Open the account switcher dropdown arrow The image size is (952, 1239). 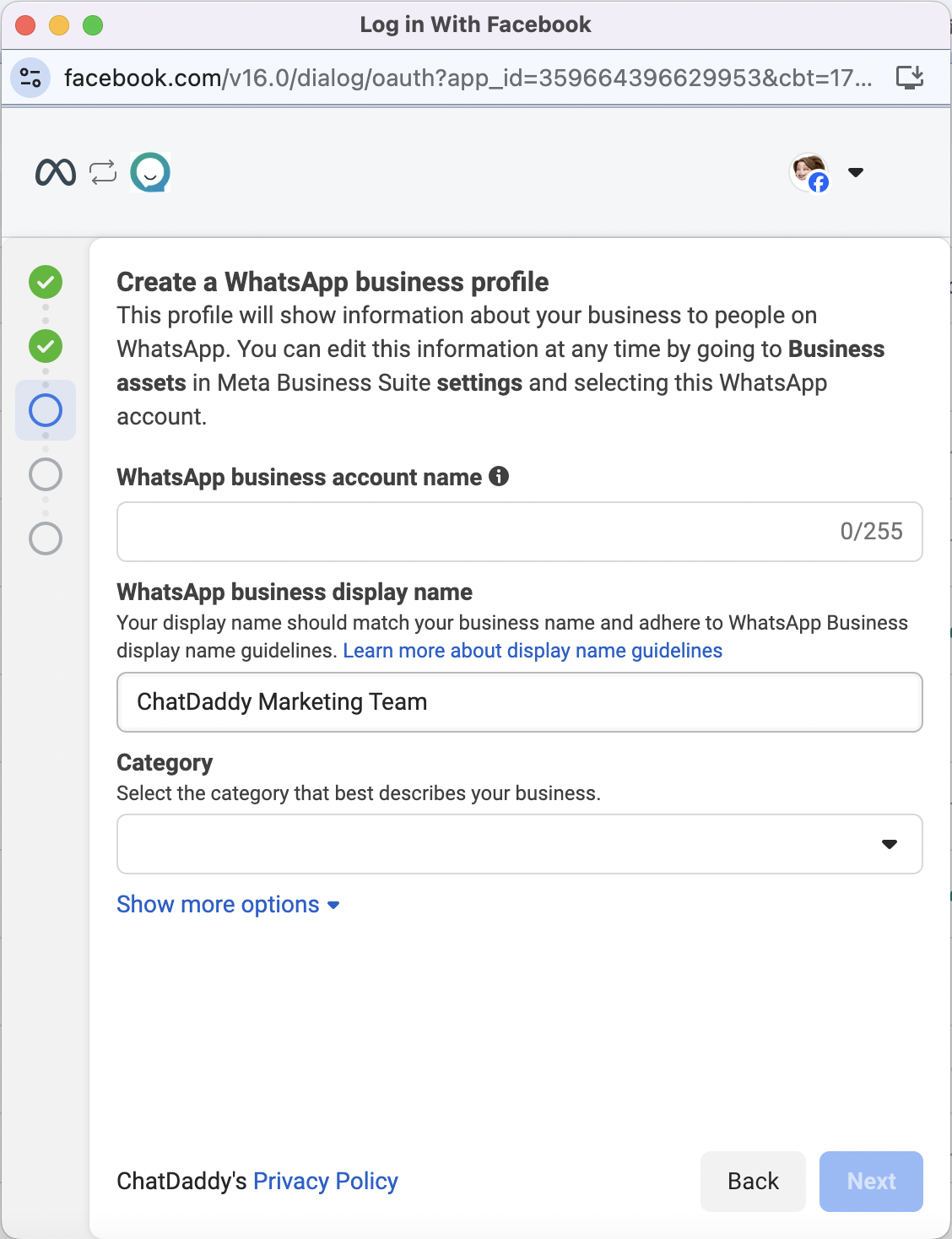tap(855, 172)
